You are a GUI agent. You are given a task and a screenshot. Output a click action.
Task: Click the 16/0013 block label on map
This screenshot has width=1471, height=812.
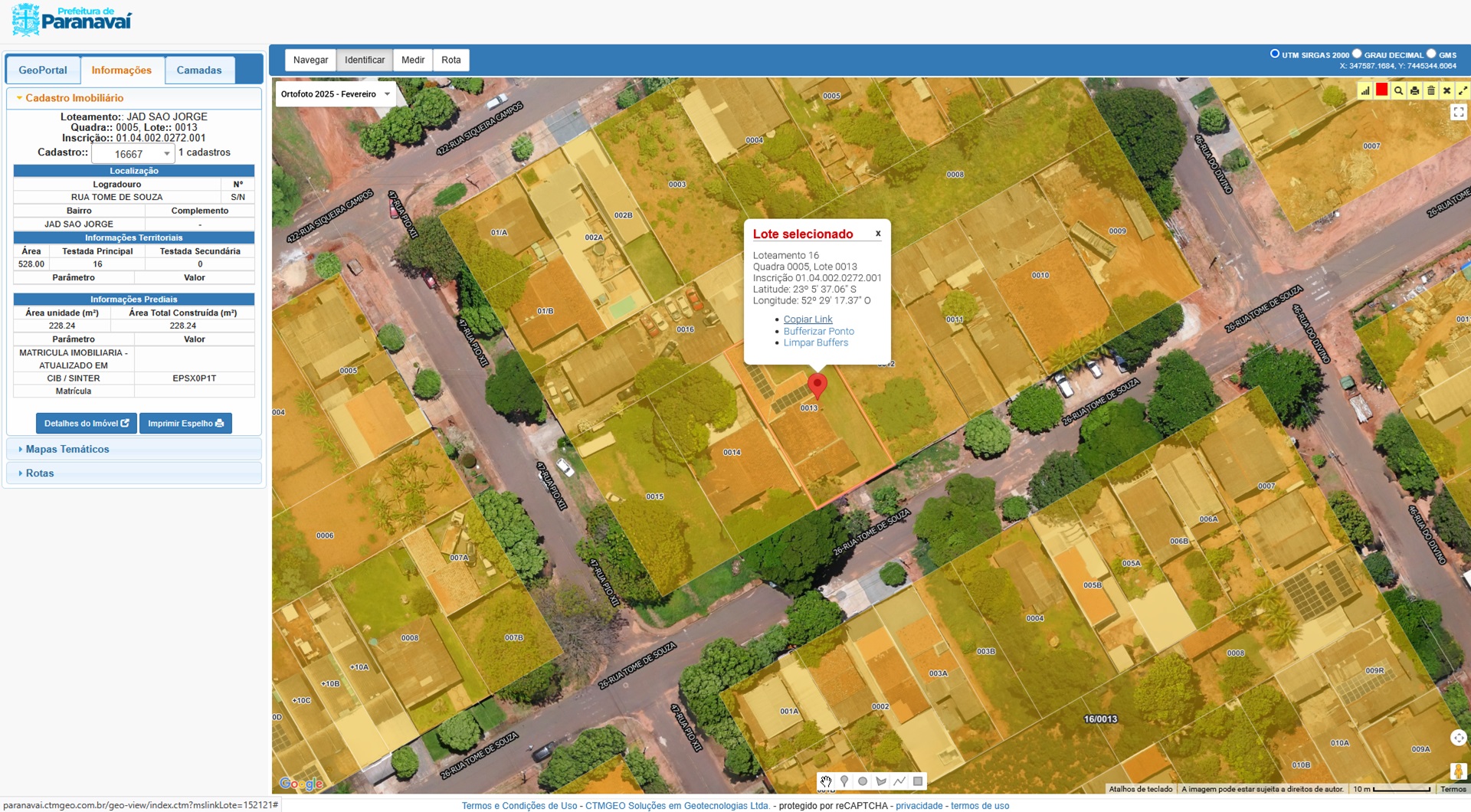coord(1100,719)
